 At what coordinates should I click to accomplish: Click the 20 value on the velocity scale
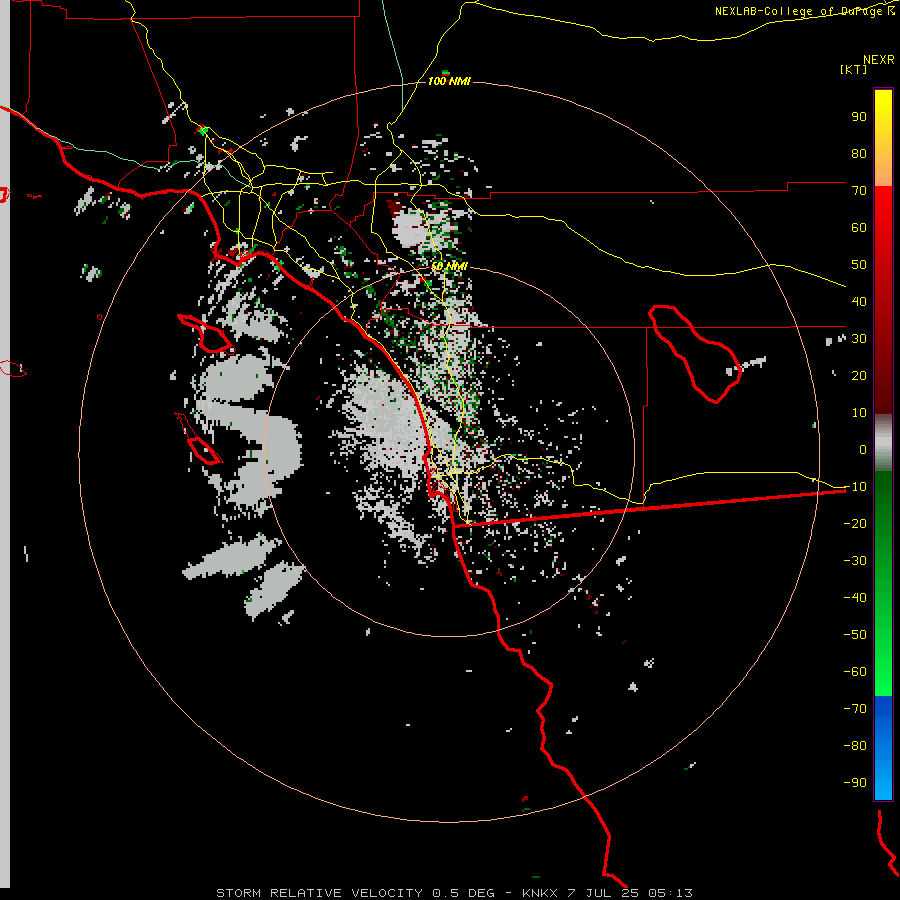[x=859, y=375]
